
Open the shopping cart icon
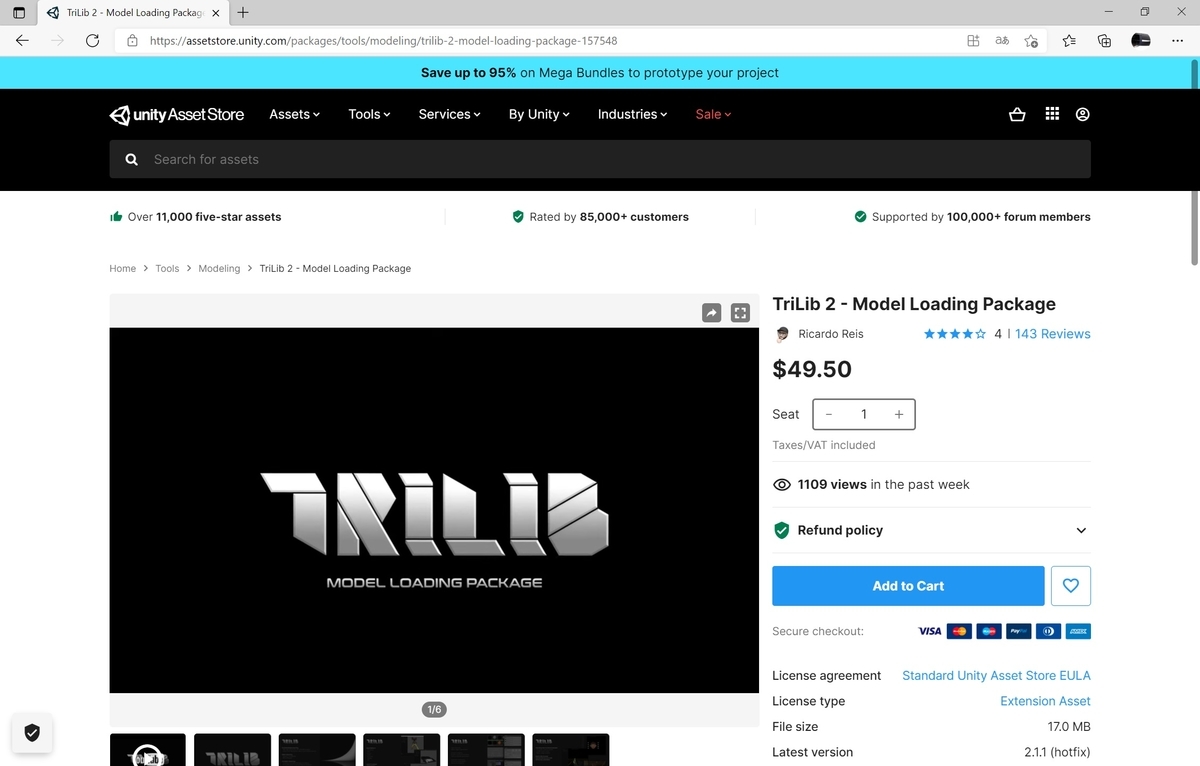point(1017,114)
